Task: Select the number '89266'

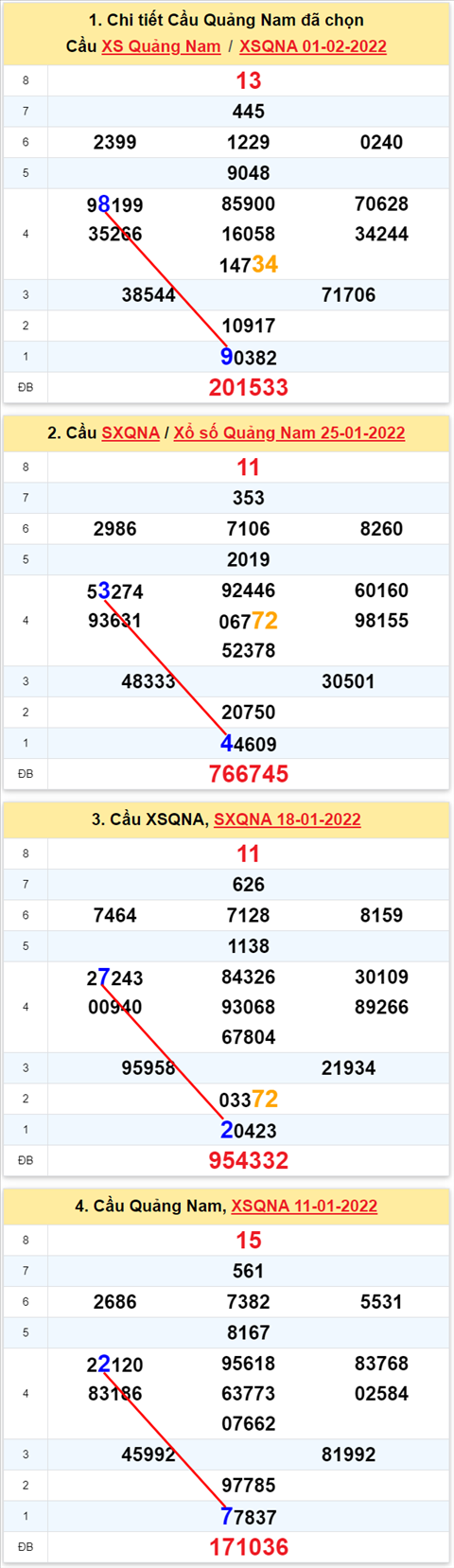Action: (382, 1007)
